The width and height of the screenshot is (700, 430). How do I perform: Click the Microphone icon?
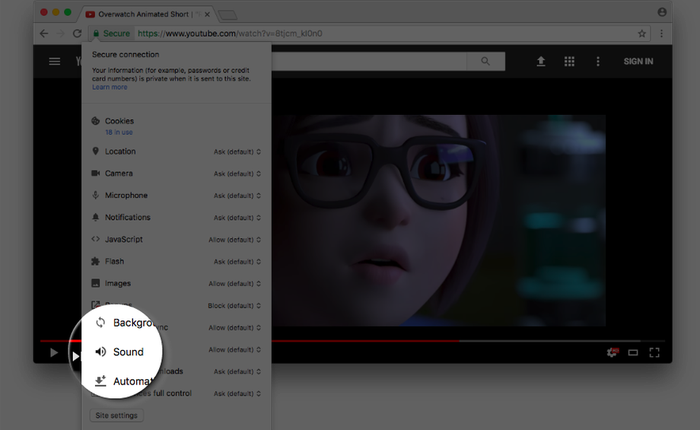coord(95,195)
